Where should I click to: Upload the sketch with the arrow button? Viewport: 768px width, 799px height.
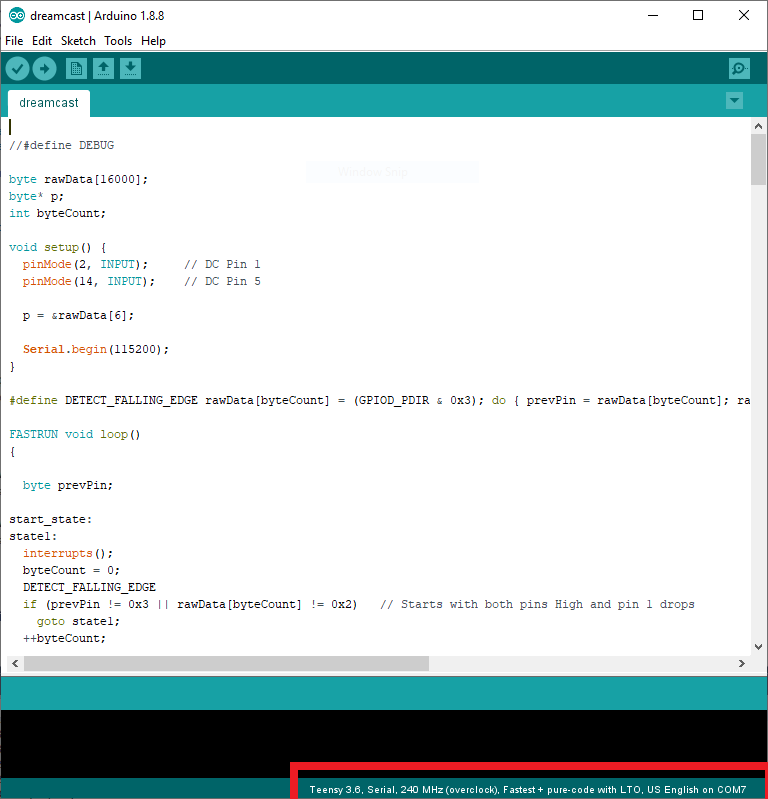tap(44, 69)
